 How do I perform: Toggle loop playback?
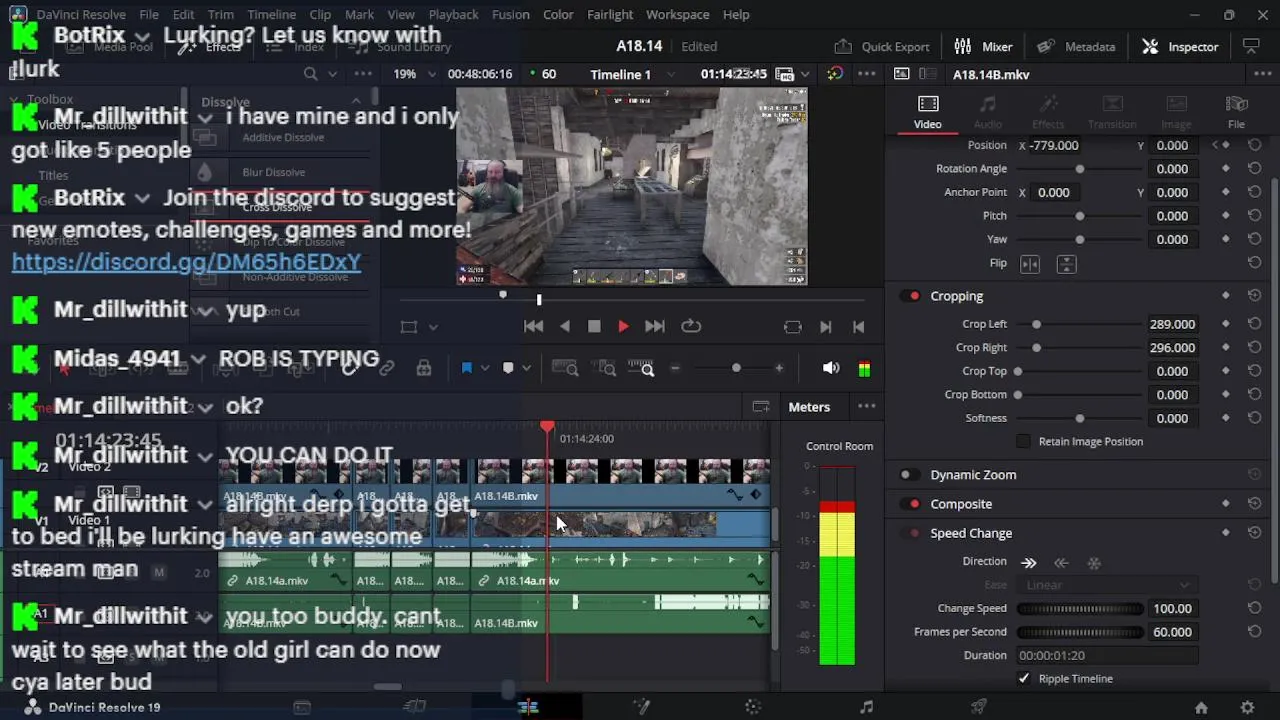click(691, 326)
